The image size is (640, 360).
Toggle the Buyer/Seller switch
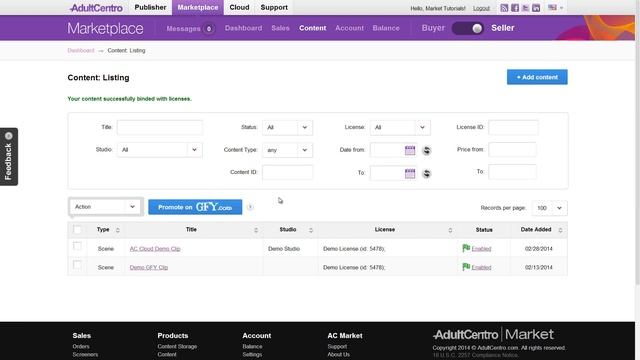coord(468,28)
